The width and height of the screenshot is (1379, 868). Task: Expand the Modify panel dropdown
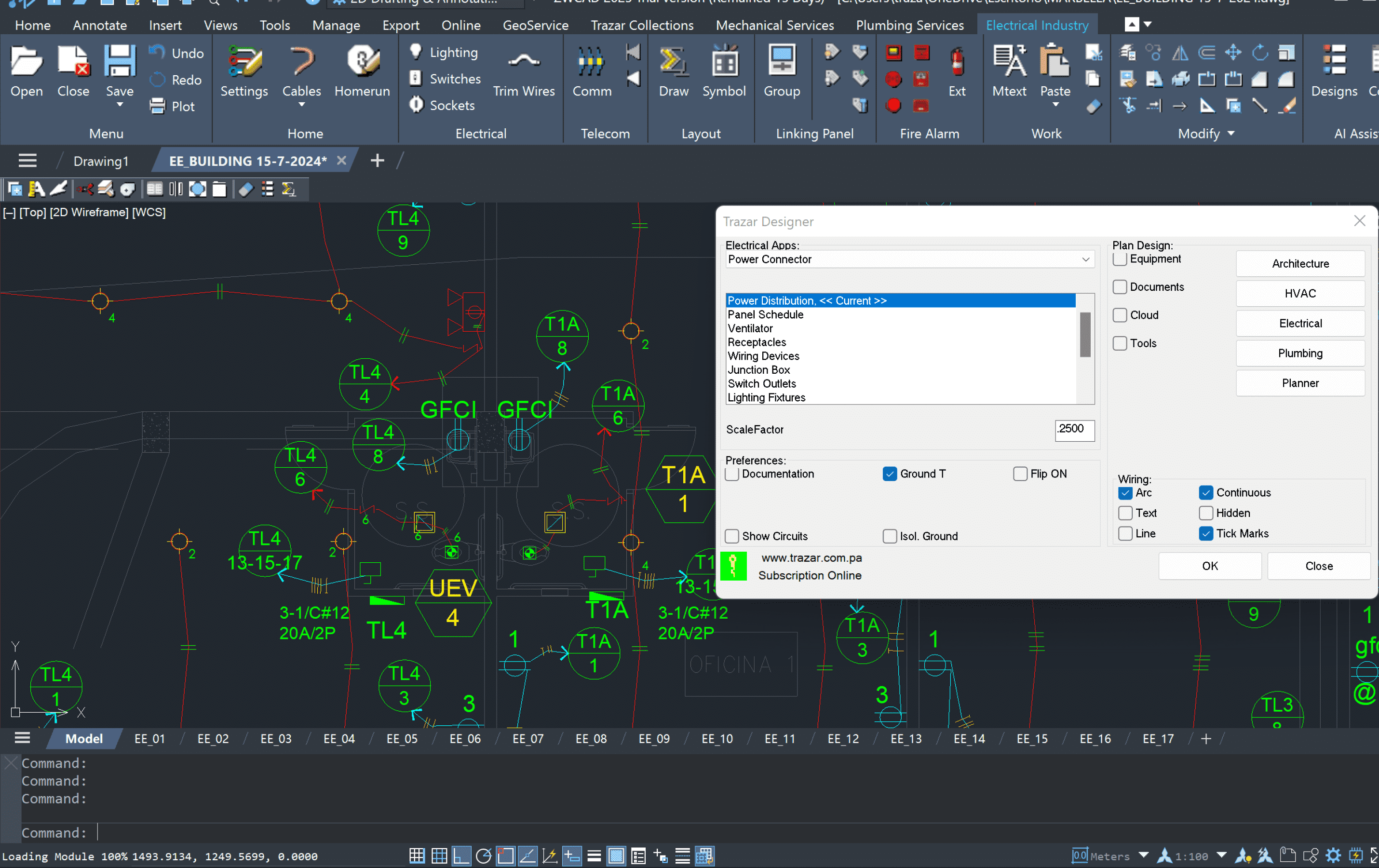point(1231,134)
